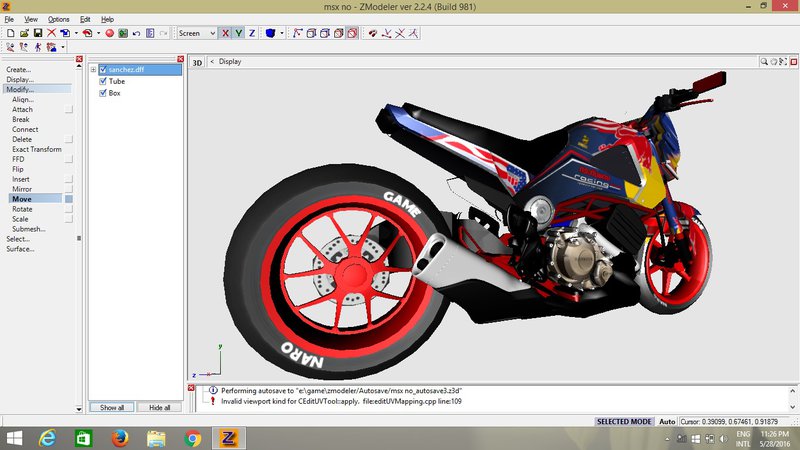Open the green textures browser icon
This screenshot has height=450, width=800.
[x=123, y=33]
